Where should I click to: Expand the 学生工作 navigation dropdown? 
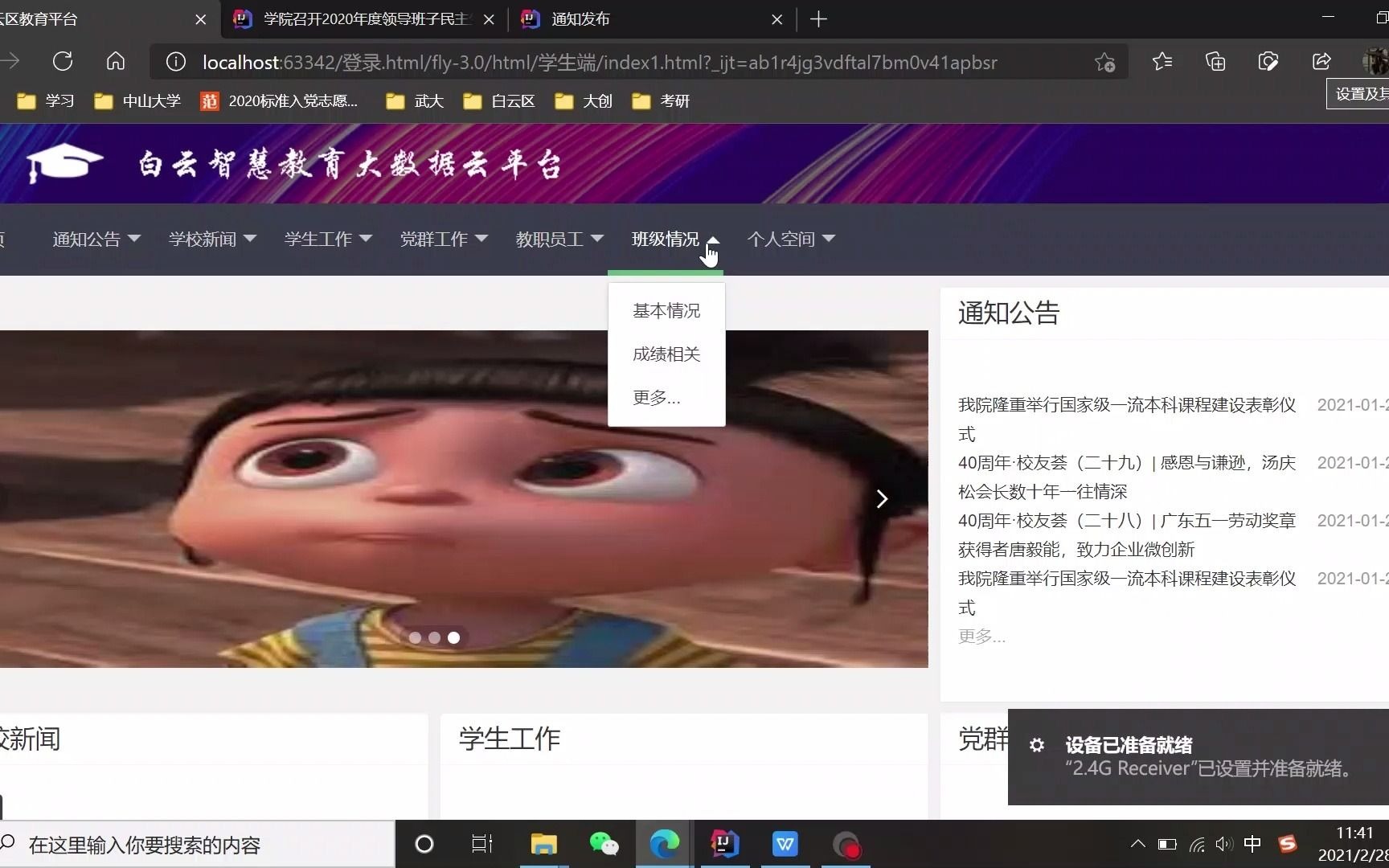point(328,240)
